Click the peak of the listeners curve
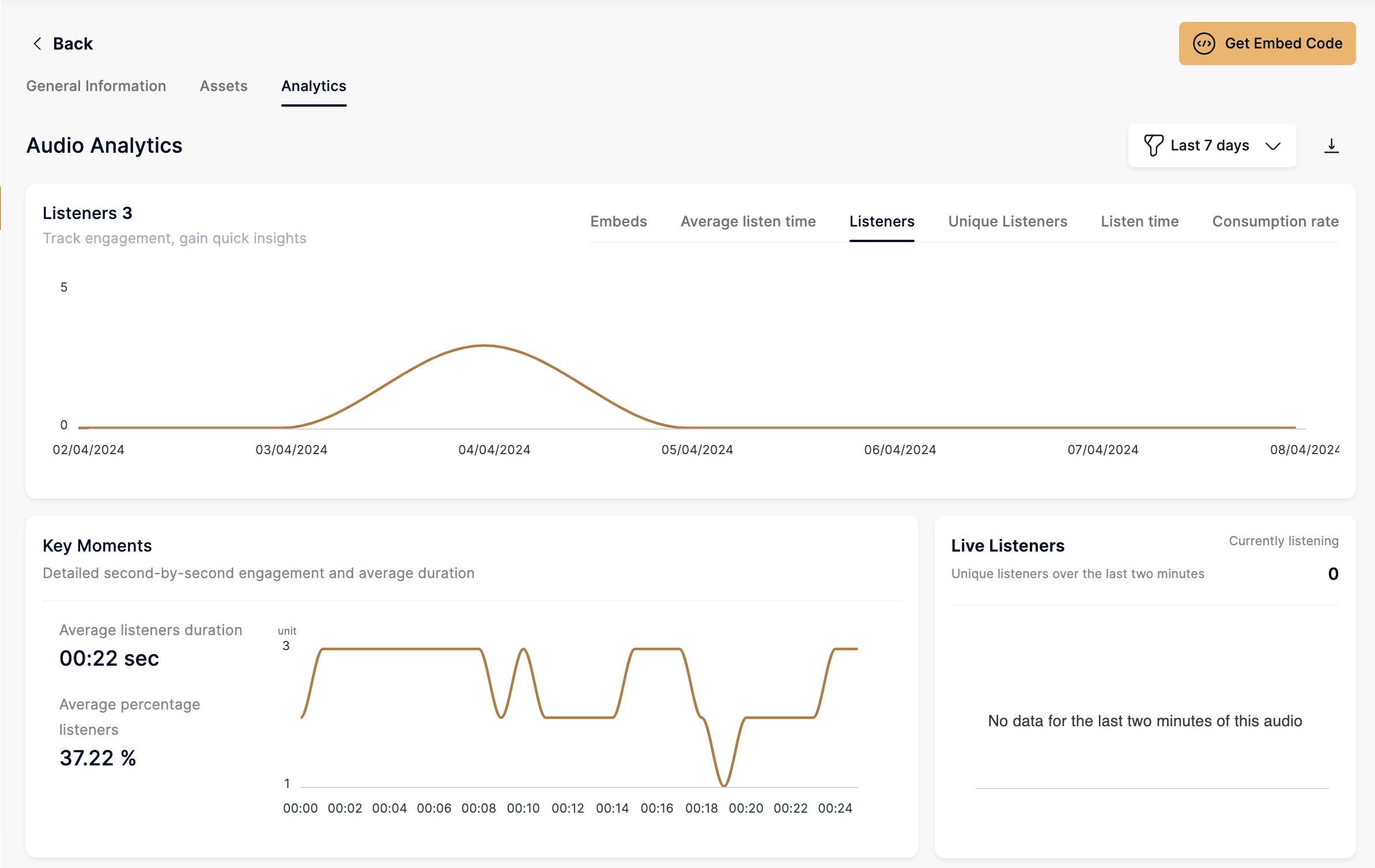This screenshot has width=1375, height=868. 485,345
